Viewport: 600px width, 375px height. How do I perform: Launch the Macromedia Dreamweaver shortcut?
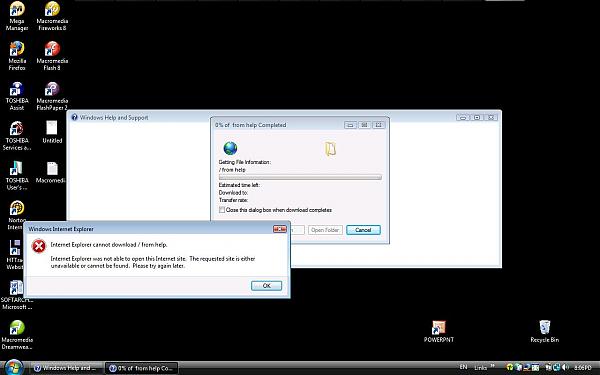coord(17,335)
